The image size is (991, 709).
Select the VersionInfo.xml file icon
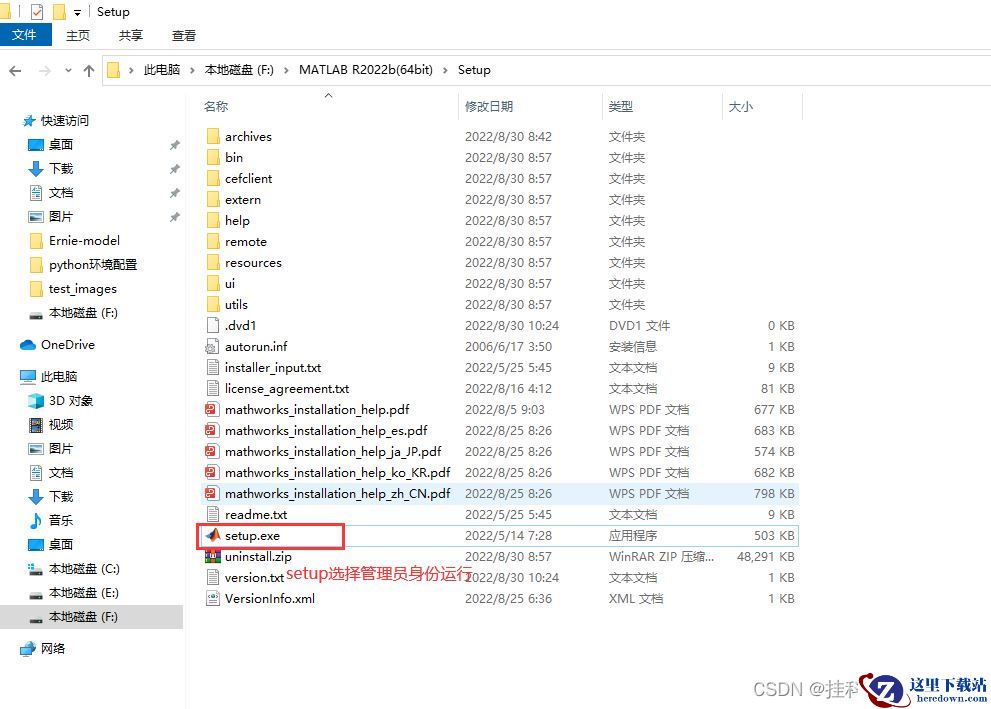pyautogui.click(x=213, y=598)
